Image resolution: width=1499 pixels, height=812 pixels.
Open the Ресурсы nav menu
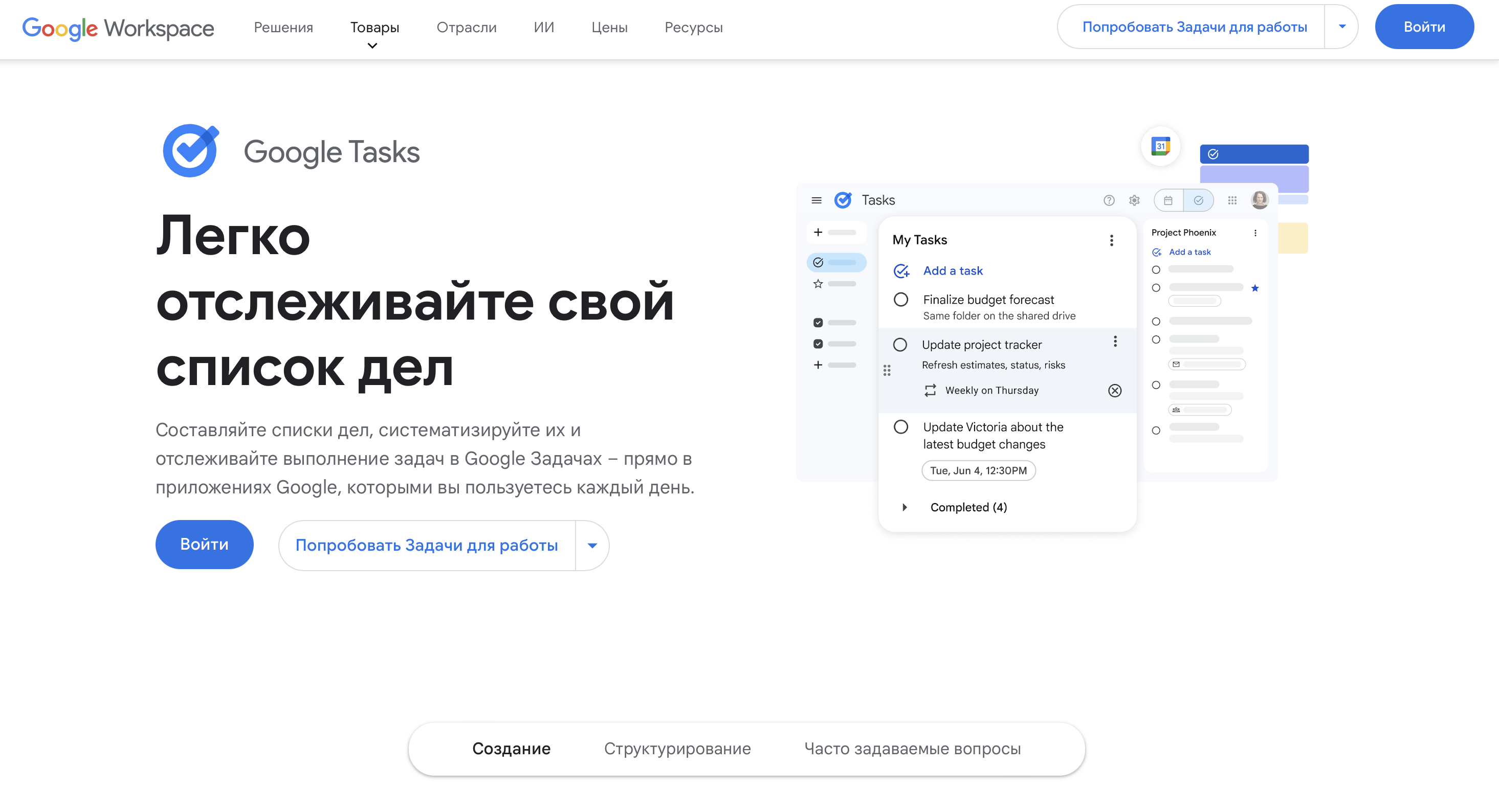[x=694, y=27]
